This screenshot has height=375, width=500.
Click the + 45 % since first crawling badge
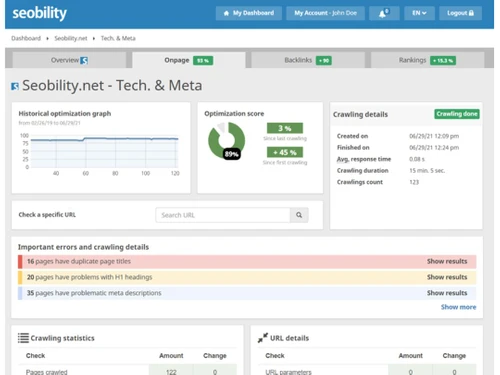(285, 152)
